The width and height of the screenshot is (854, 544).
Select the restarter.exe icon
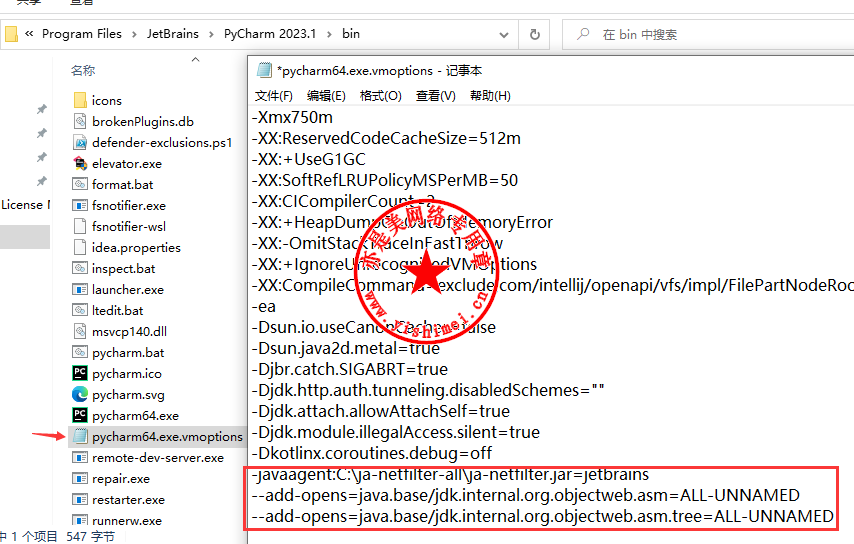[80, 499]
